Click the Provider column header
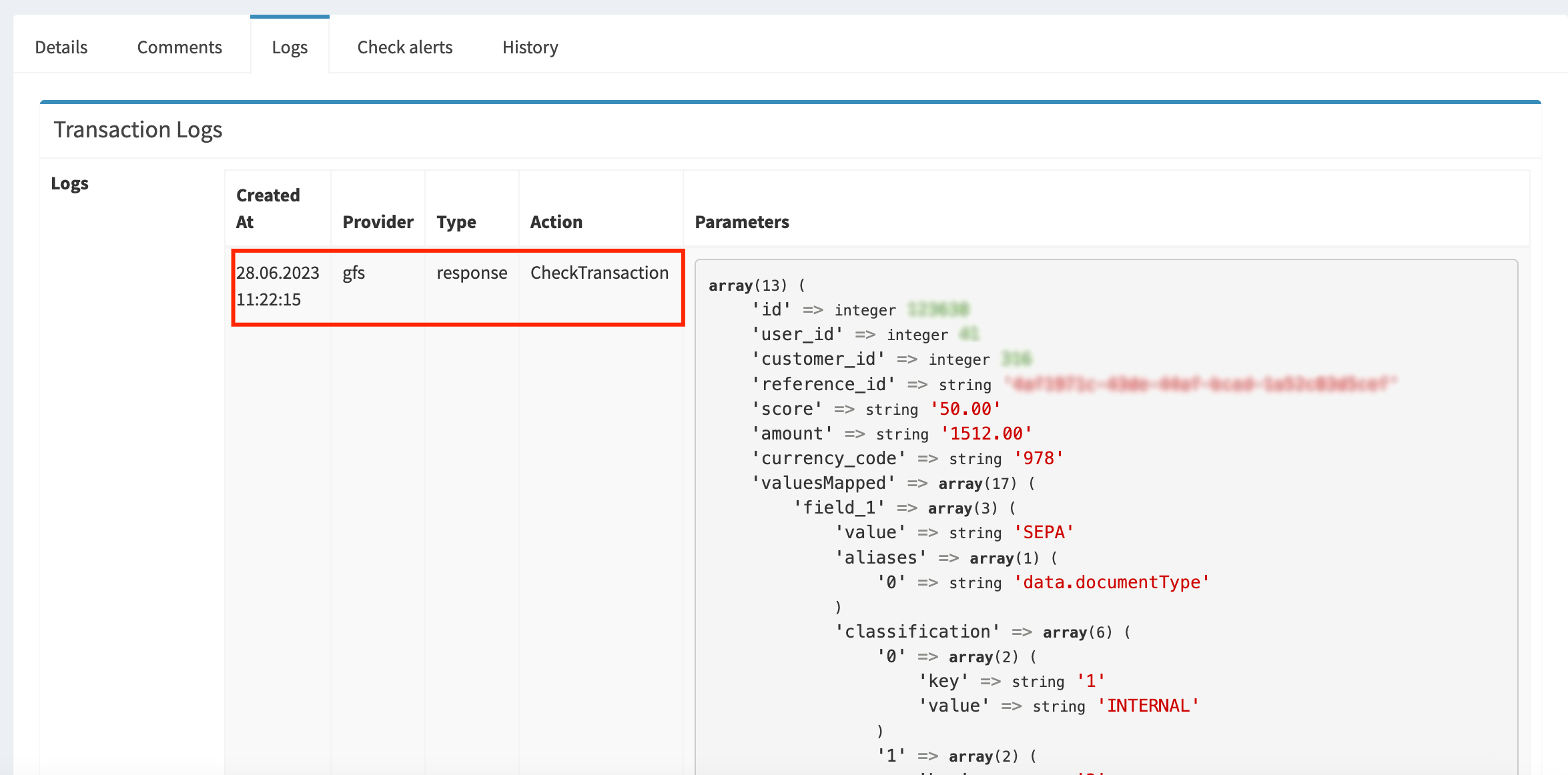 coord(378,221)
